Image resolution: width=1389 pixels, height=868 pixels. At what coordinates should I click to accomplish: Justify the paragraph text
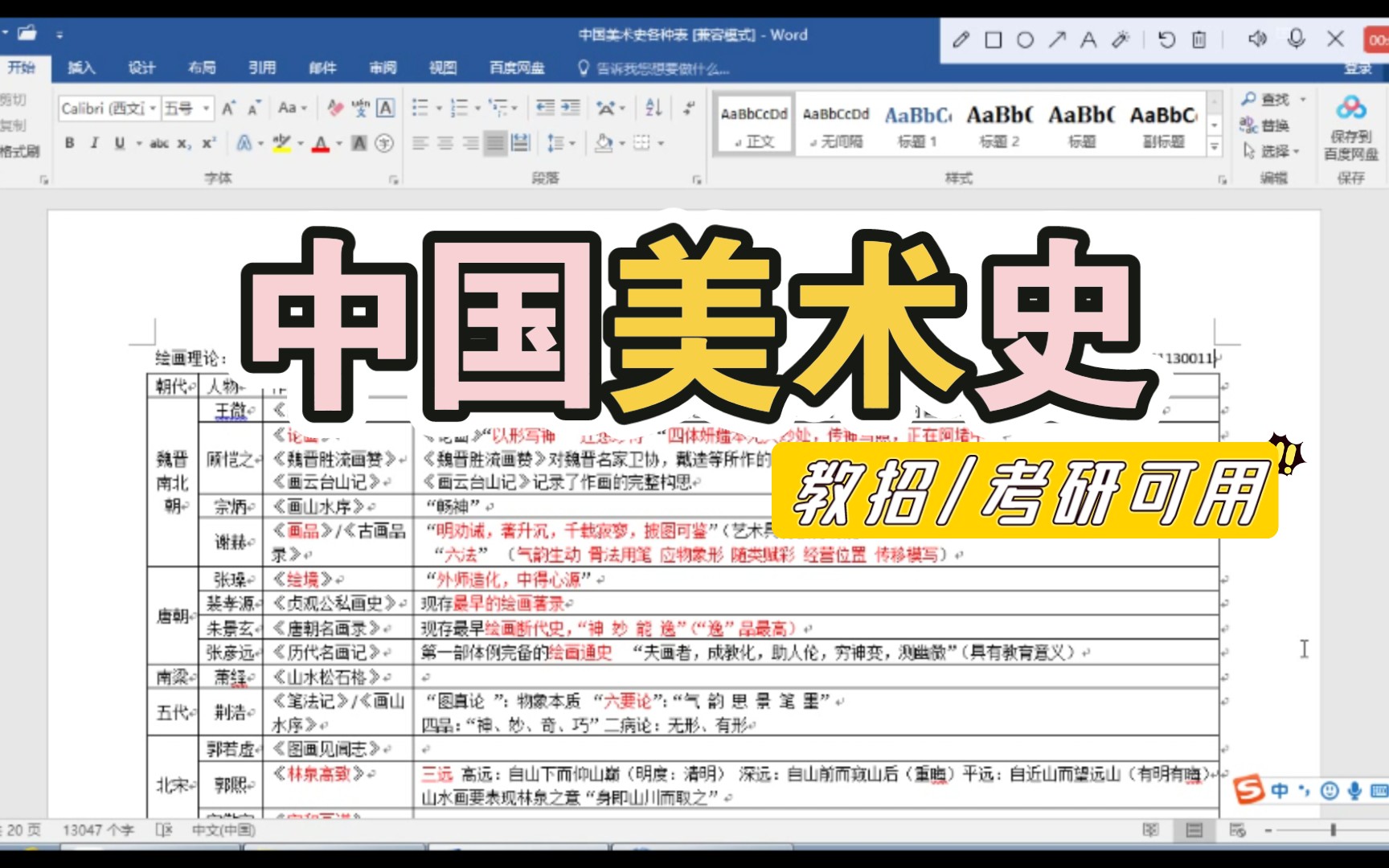496,143
